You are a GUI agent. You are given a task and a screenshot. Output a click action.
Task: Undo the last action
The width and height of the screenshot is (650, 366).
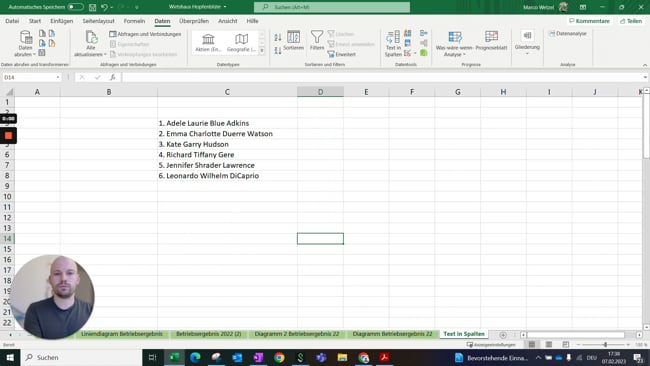pyautogui.click(x=104, y=7)
